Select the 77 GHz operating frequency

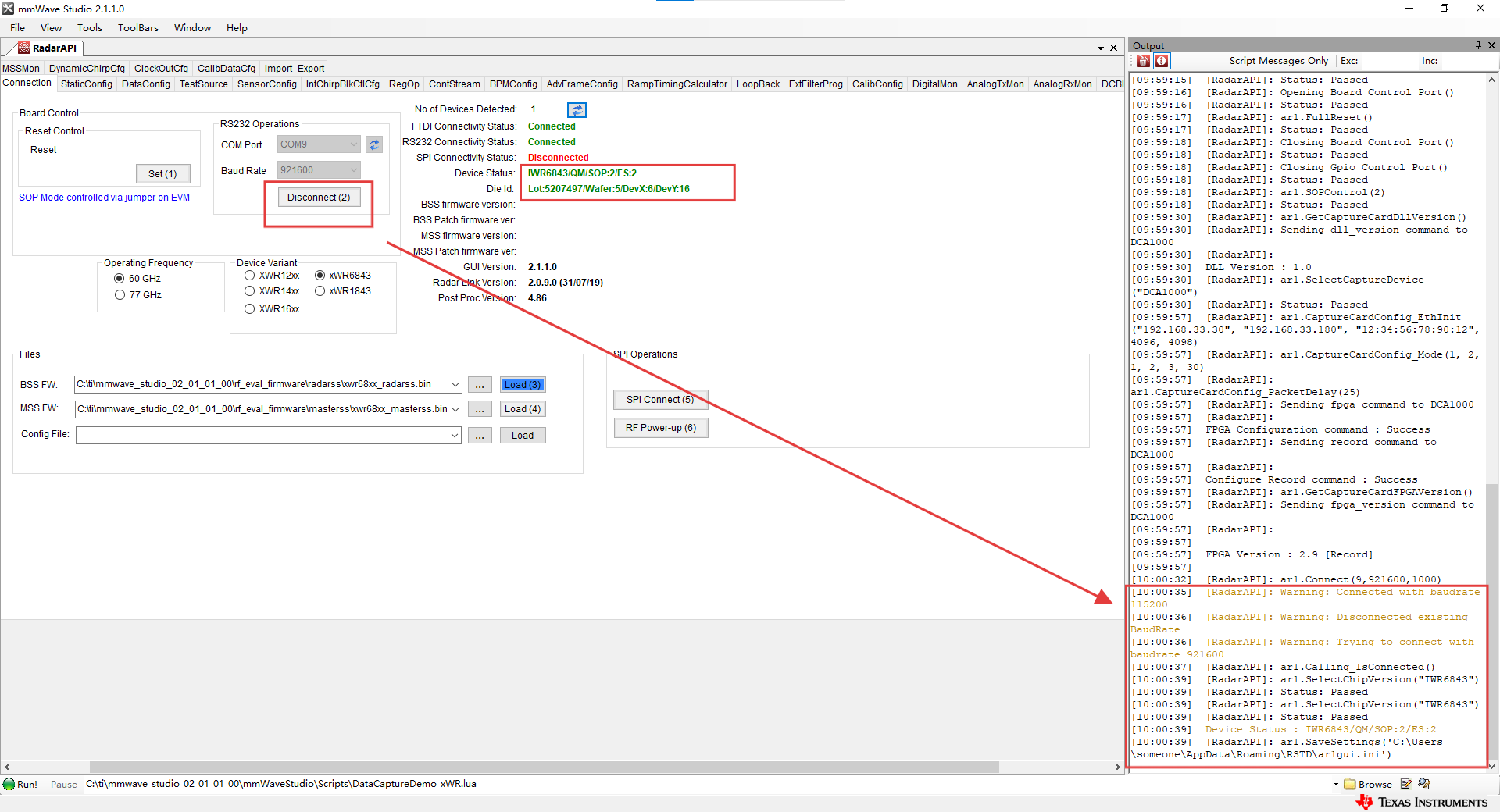pyautogui.click(x=120, y=295)
